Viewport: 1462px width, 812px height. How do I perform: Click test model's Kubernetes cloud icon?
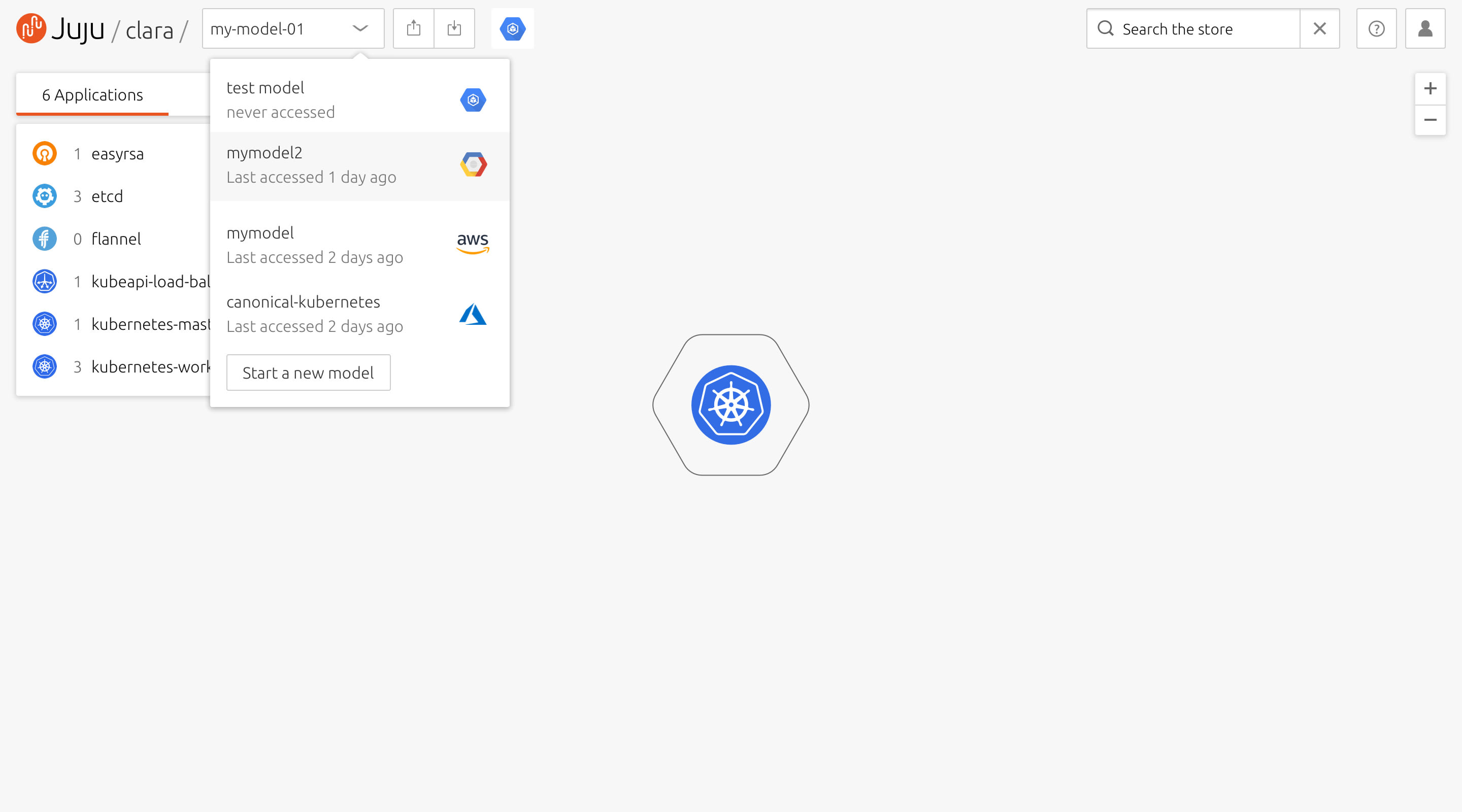pyautogui.click(x=473, y=100)
